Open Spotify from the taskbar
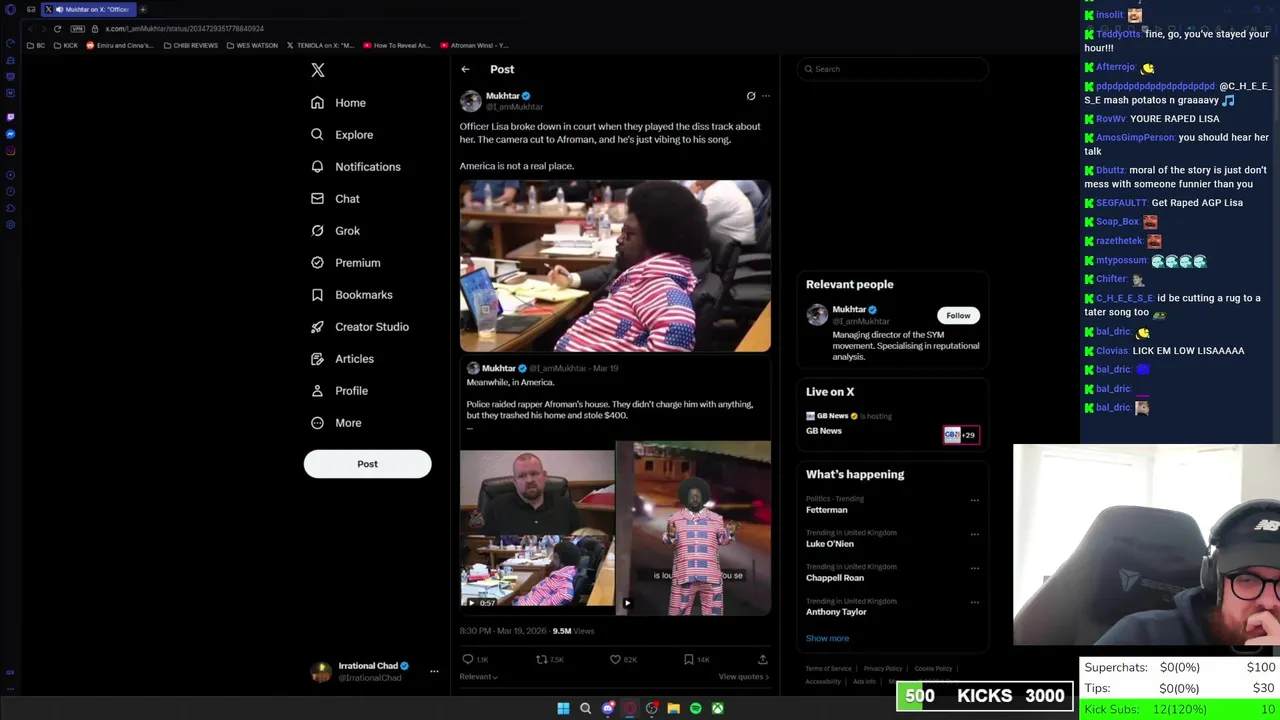The height and width of the screenshot is (720, 1280). (x=696, y=709)
